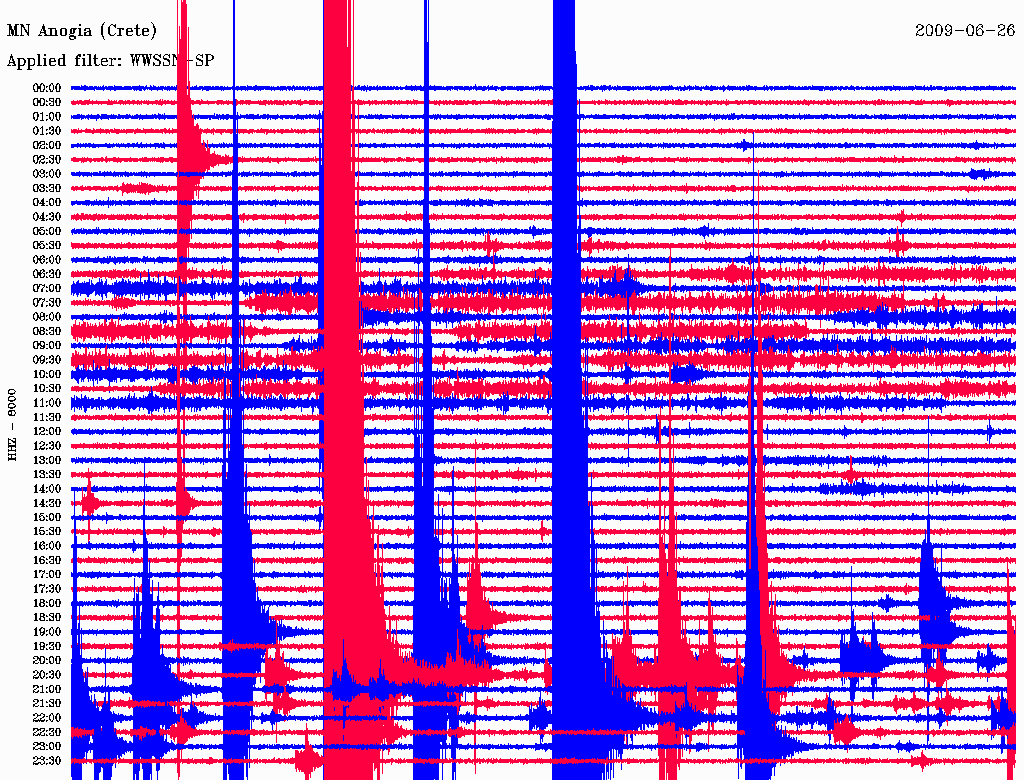Select the 03:30 time label

click(47, 188)
